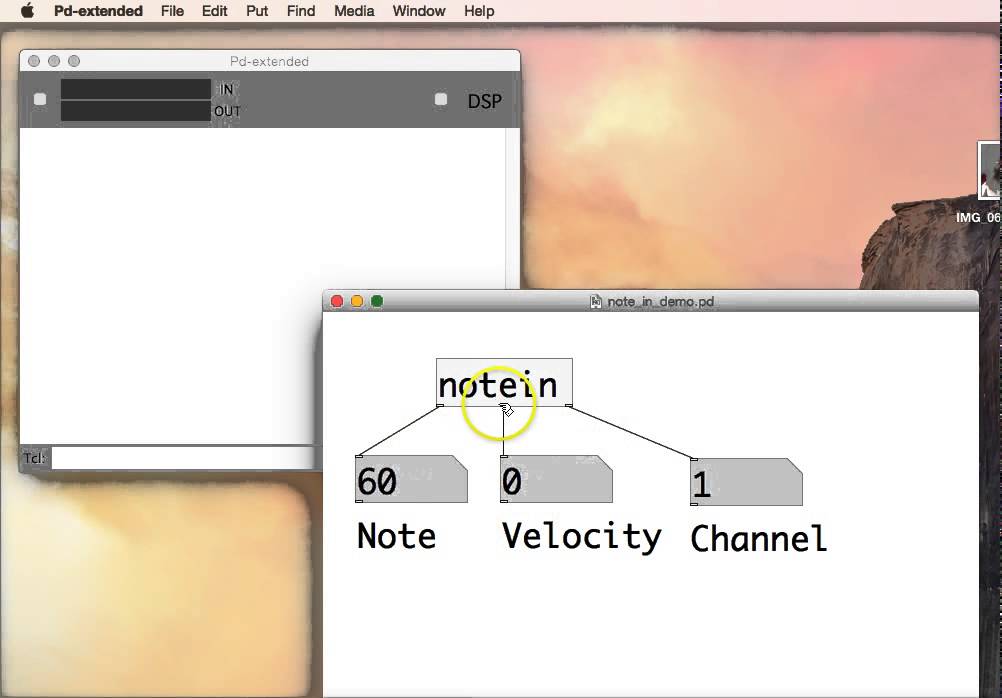Click the notein right outlet
Viewport: 1002px width, 698px height.
click(569, 405)
